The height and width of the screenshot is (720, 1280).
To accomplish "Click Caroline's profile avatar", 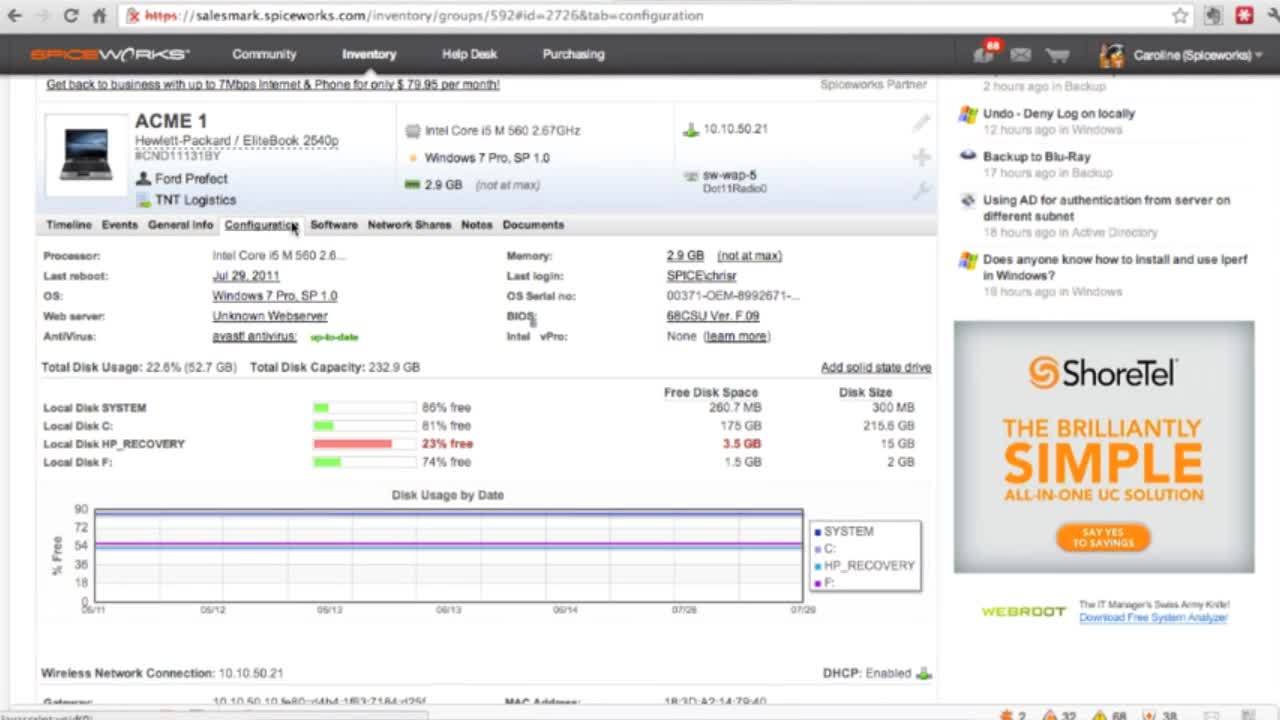I will point(1111,55).
